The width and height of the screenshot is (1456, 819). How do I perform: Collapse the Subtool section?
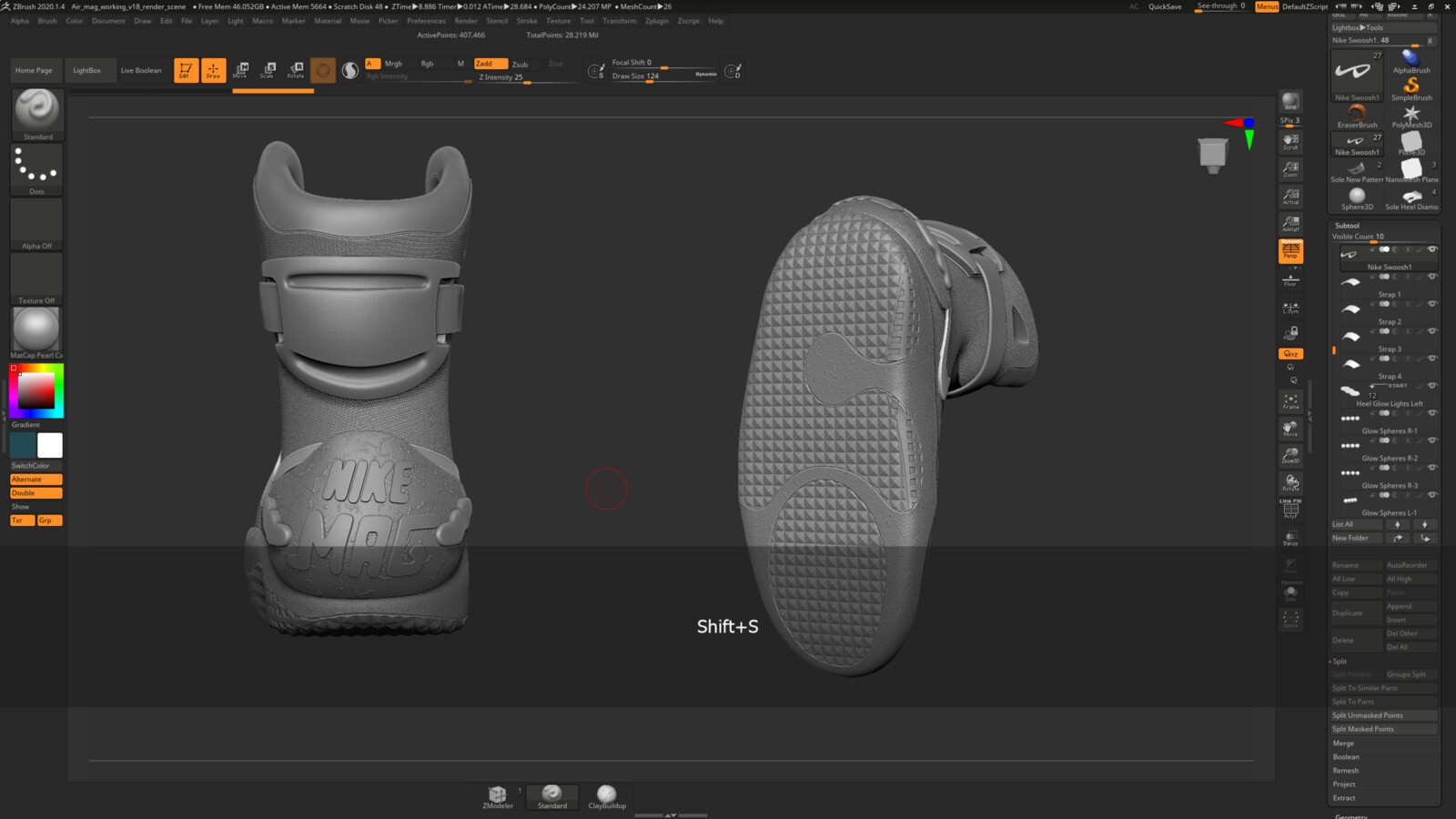click(1347, 226)
